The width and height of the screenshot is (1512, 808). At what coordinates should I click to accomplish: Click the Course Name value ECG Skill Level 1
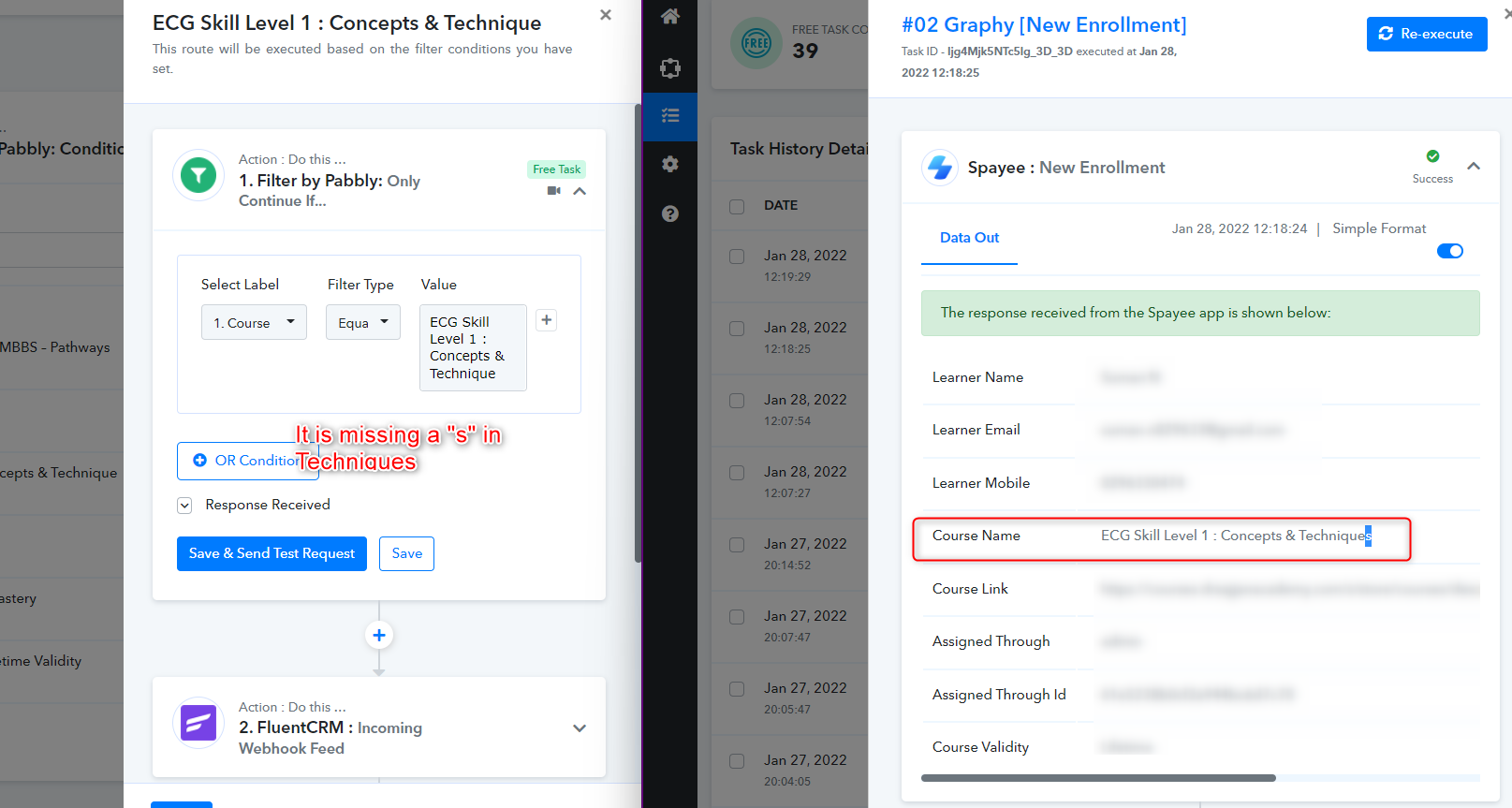tap(1236, 536)
